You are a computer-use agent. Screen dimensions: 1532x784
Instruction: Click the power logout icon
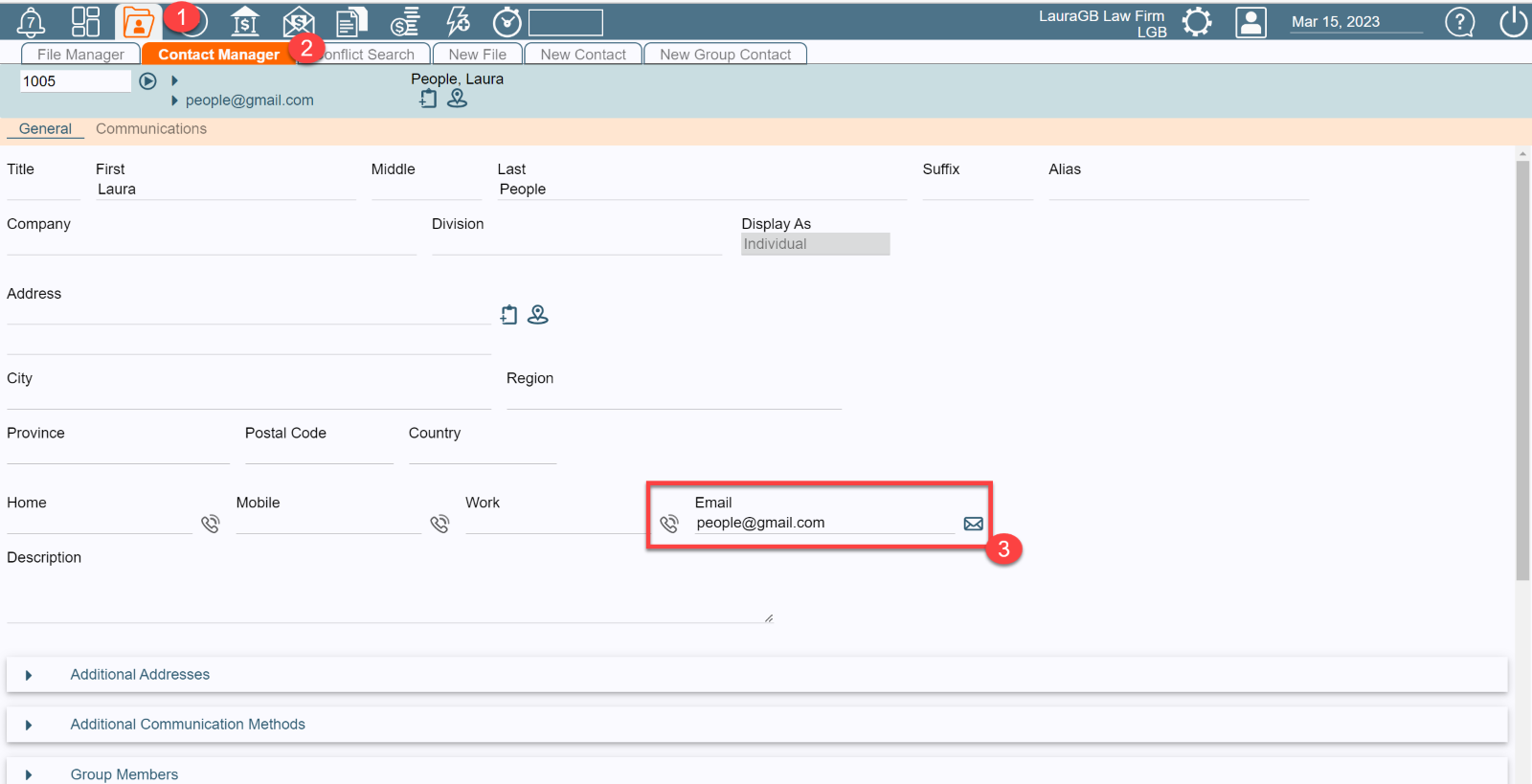pyautogui.click(x=1513, y=21)
